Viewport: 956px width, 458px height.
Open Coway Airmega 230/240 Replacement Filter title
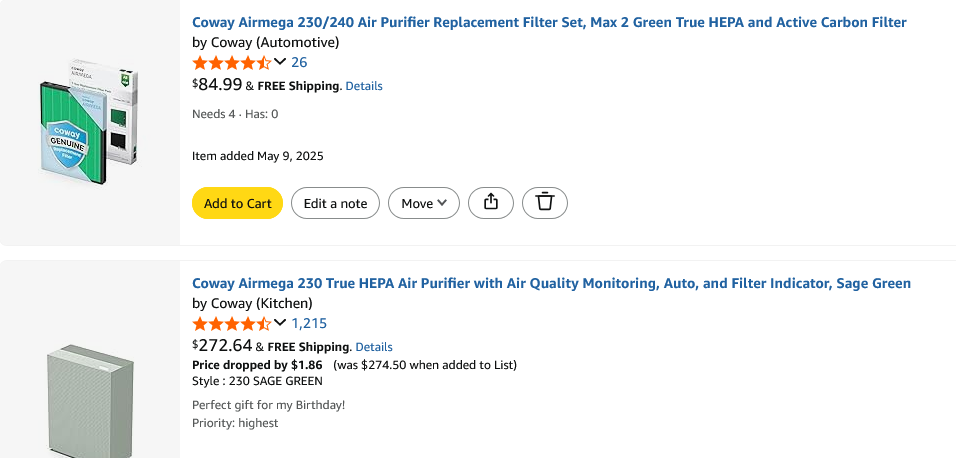(549, 23)
